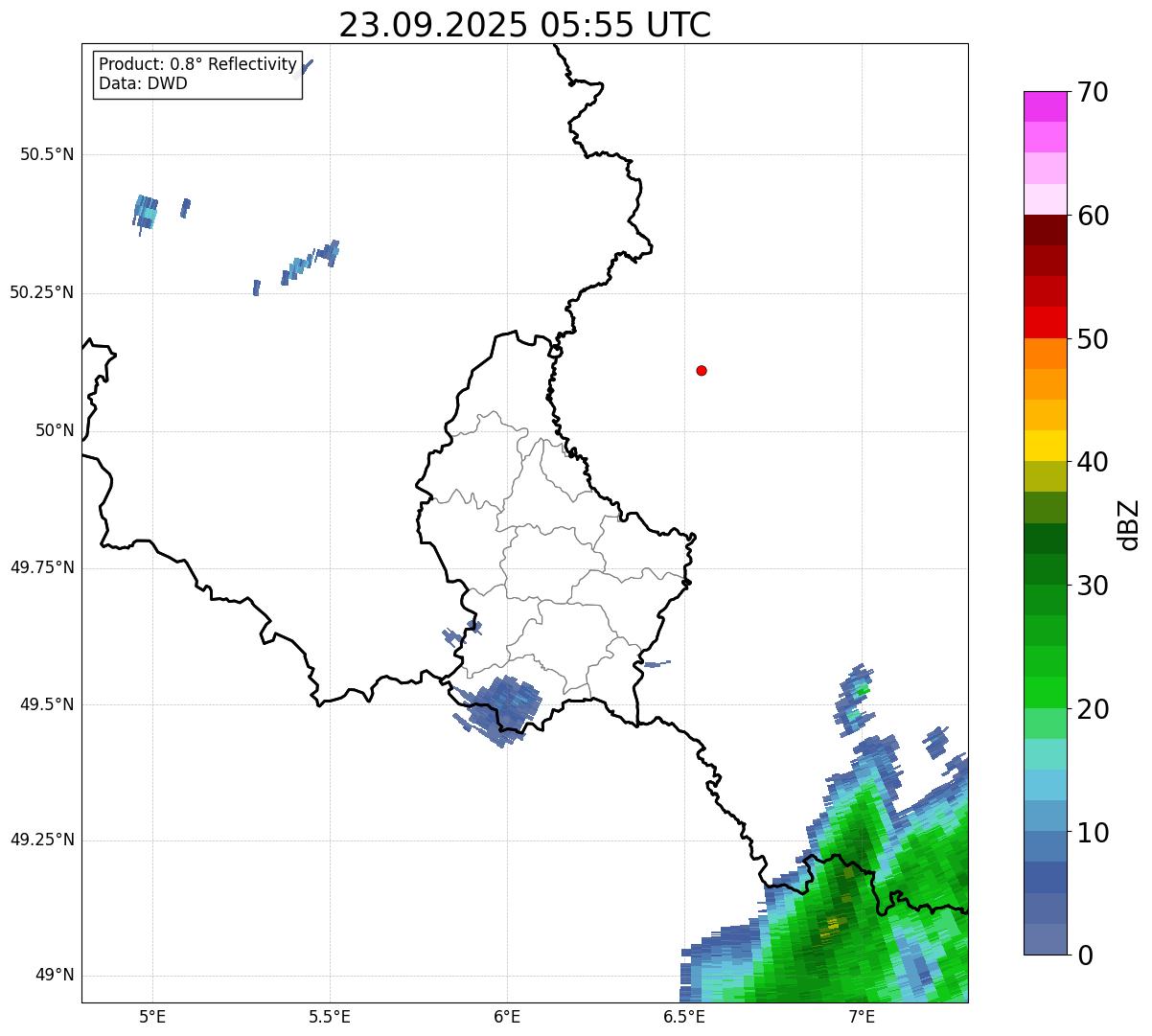Click the red station marker dot
Image resolution: width=1152 pixels, height=1036 pixels.
point(702,370)
